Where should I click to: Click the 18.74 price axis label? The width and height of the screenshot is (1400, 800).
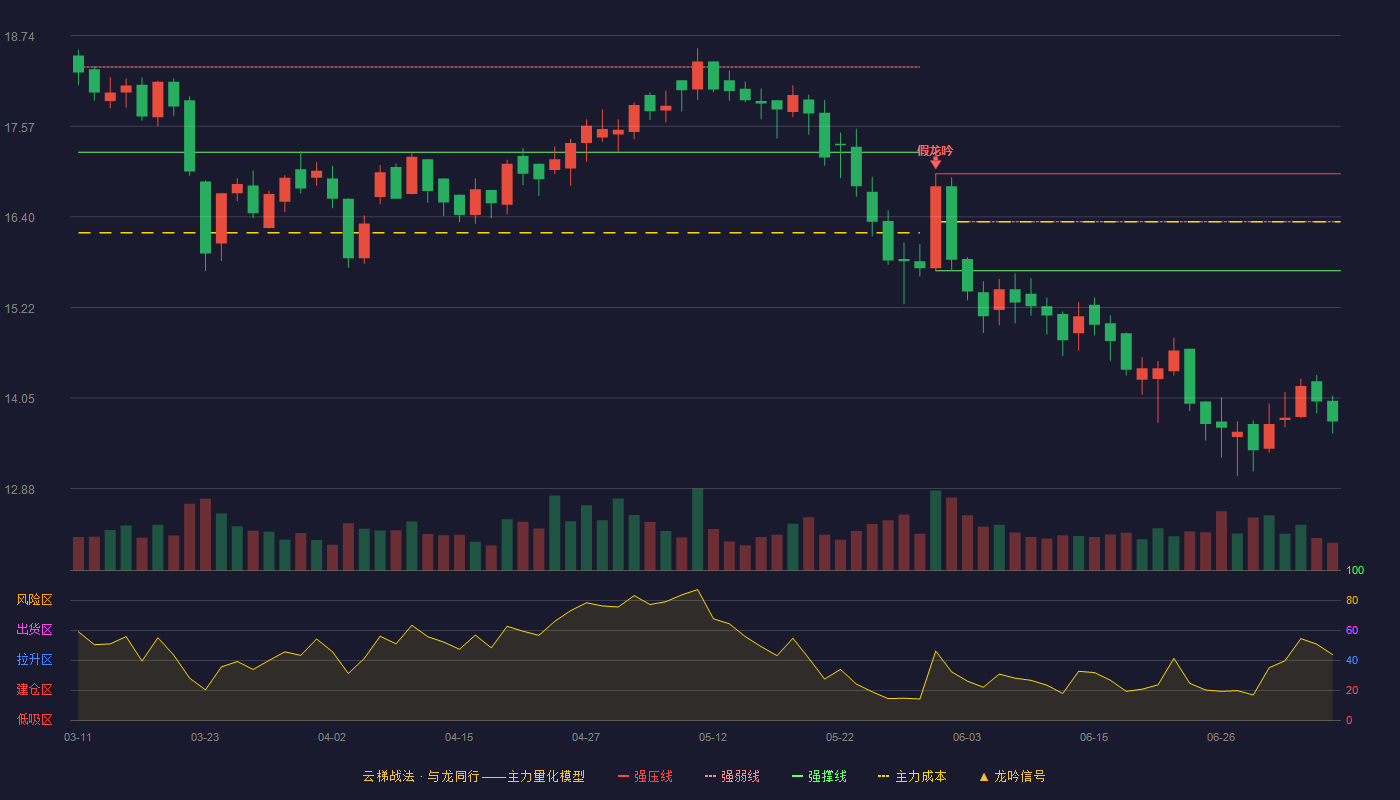[x=19, y=37]
